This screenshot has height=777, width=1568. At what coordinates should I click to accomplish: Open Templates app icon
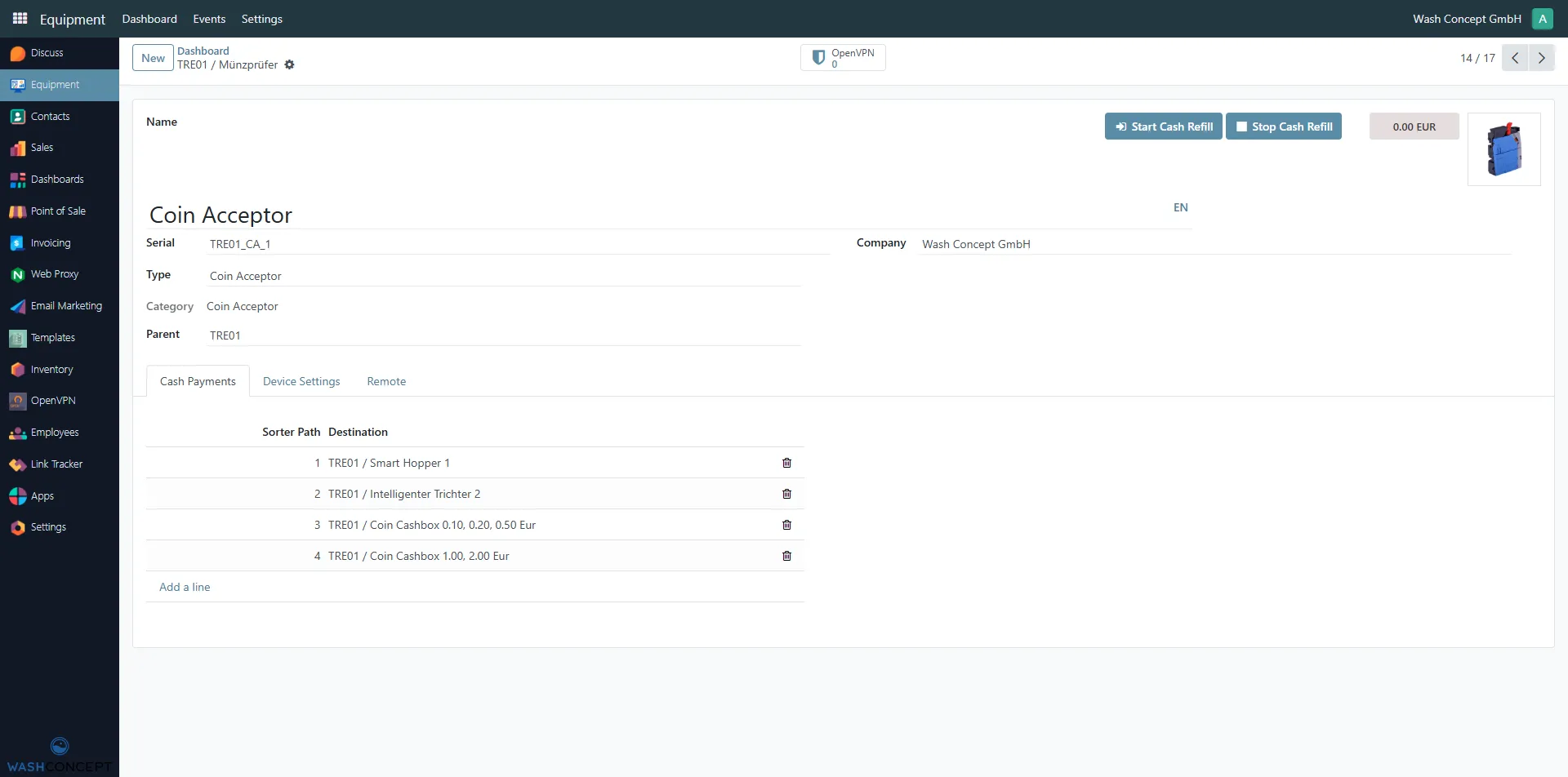pos(17,338)
